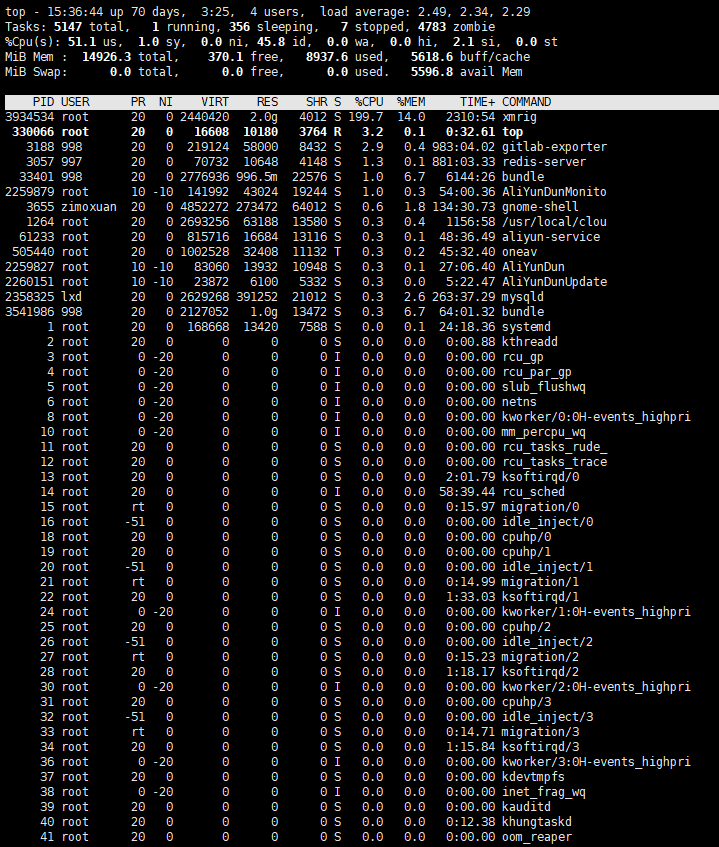Click idle_inject/0 command
Viewport: 719px width, 847px height.
pos(547,522)
